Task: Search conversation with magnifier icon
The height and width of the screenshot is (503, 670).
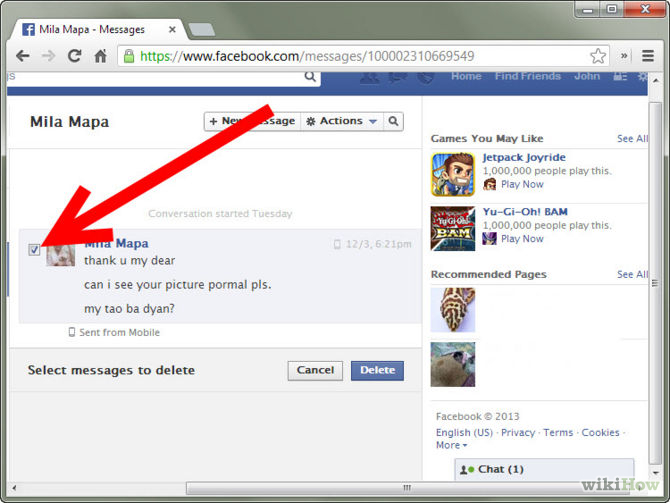Action: point(395,121)
